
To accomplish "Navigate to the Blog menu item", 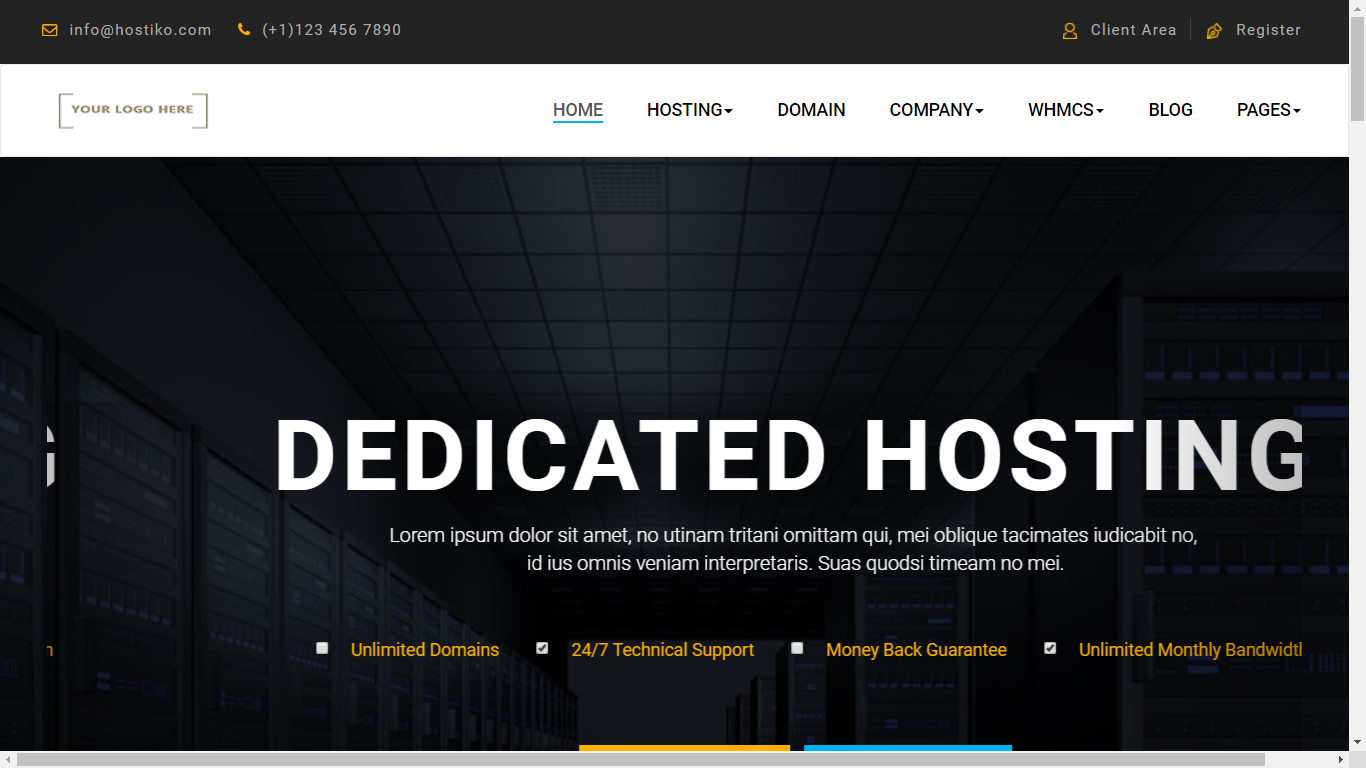I will click(1170, 110).
